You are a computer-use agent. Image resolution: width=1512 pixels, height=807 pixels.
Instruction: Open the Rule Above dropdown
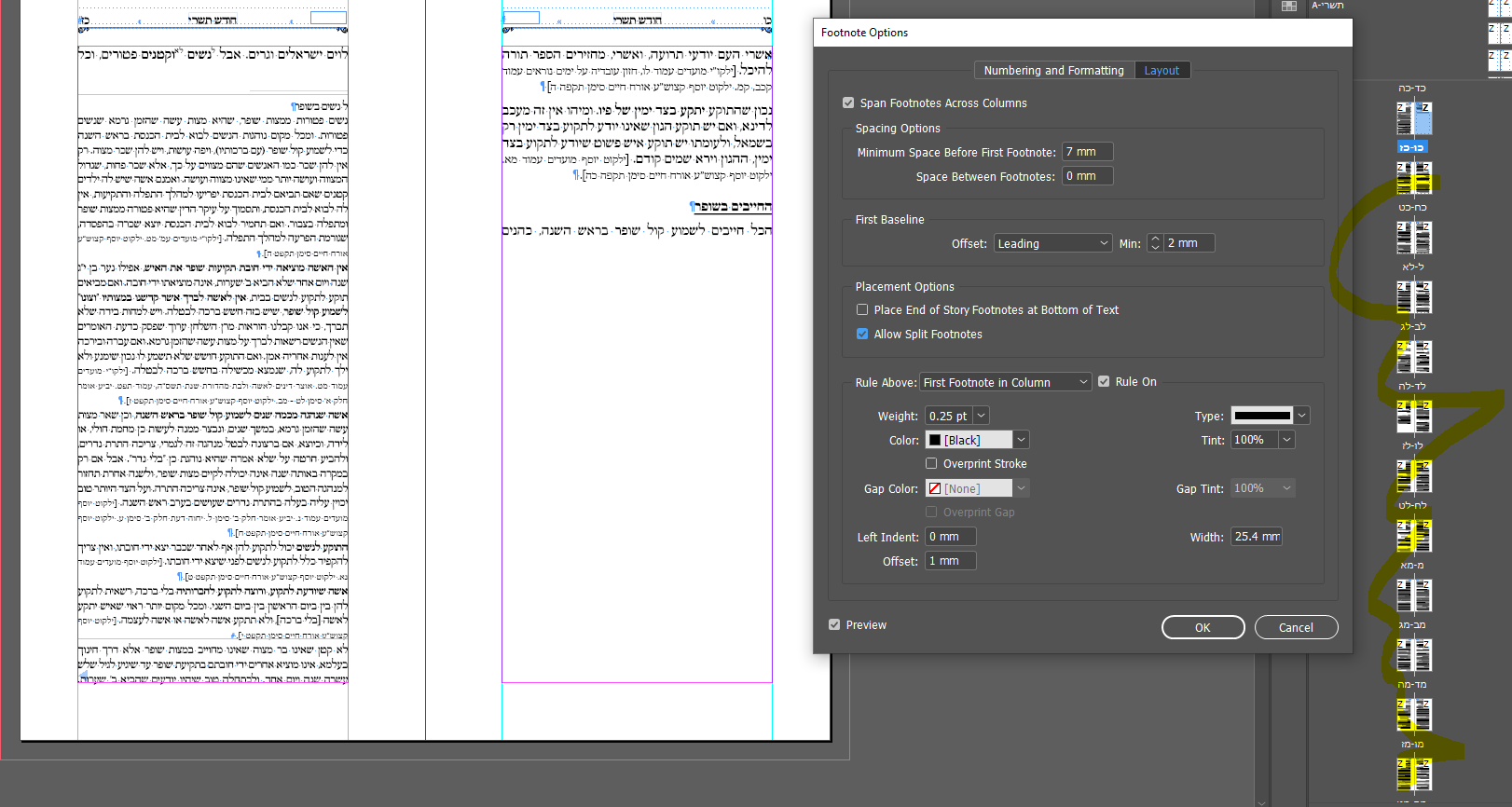click(x=1006, y=382)
